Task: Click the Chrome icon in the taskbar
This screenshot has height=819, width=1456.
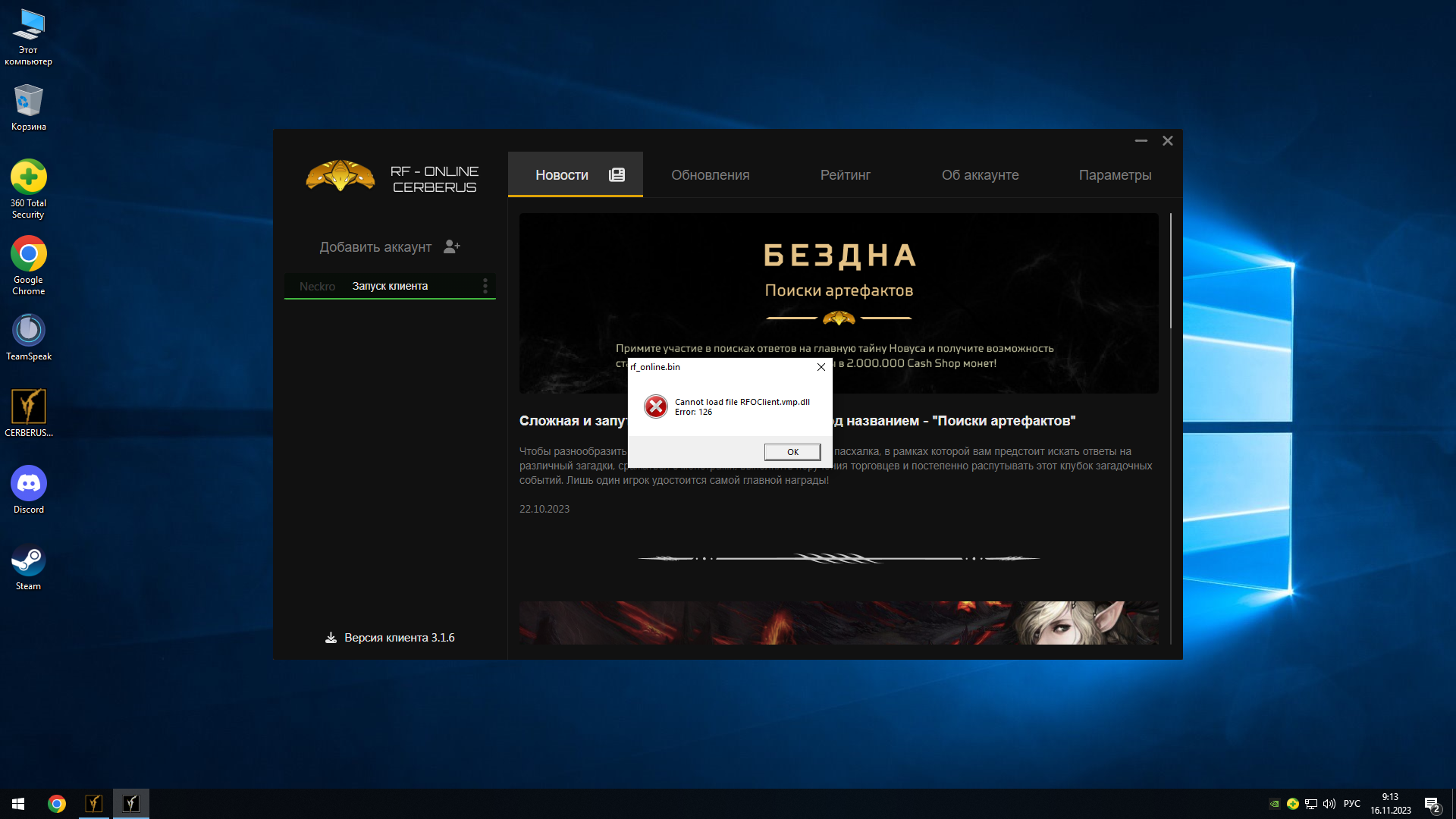Action: click(x=57, y=804)
